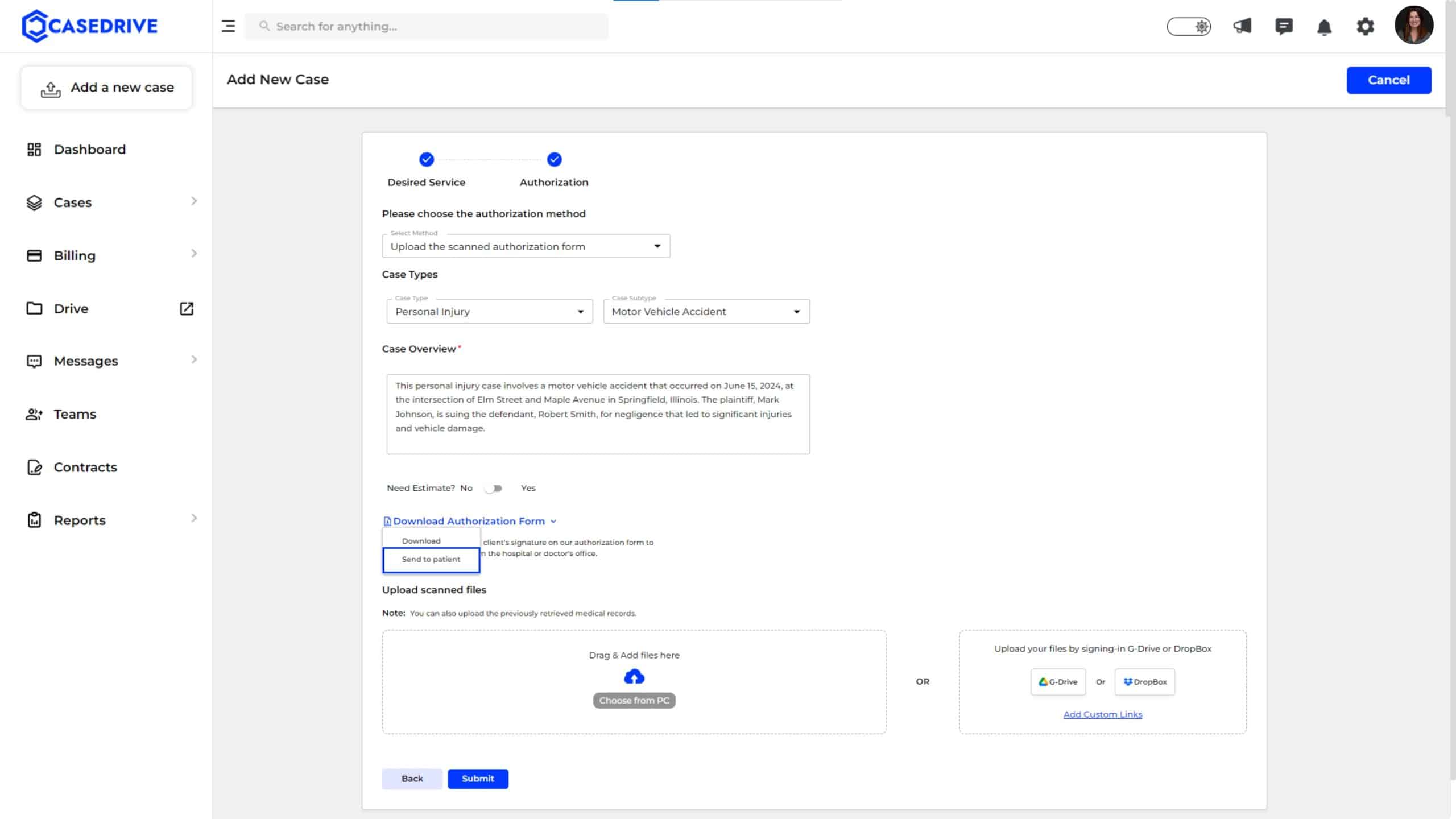The height and width of the screenshot is (819, 1456).
Task: Click the Cancel button
Action: 1389,80
